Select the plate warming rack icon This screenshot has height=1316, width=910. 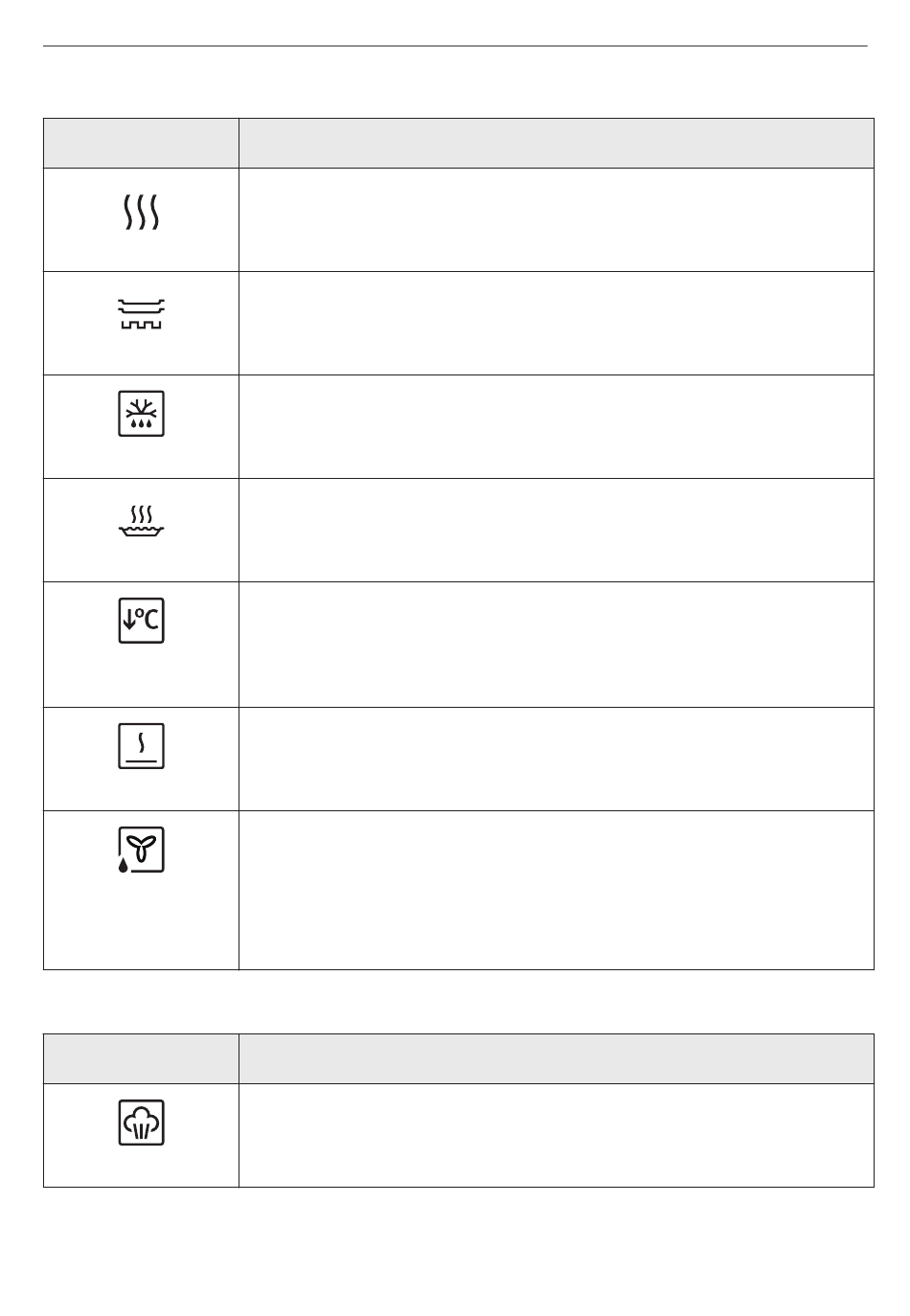[x=141, y=313]
